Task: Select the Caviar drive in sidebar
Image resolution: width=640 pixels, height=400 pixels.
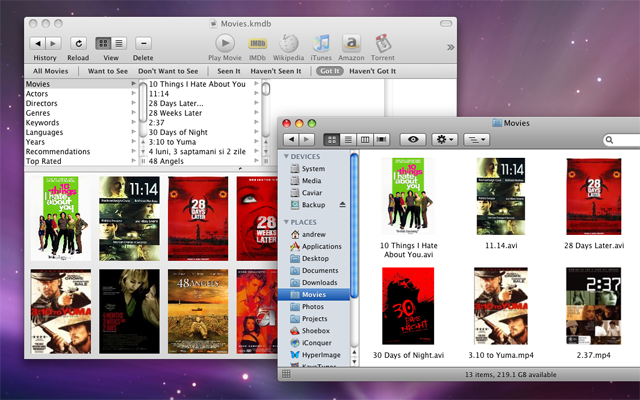Action: click(313, 193)
